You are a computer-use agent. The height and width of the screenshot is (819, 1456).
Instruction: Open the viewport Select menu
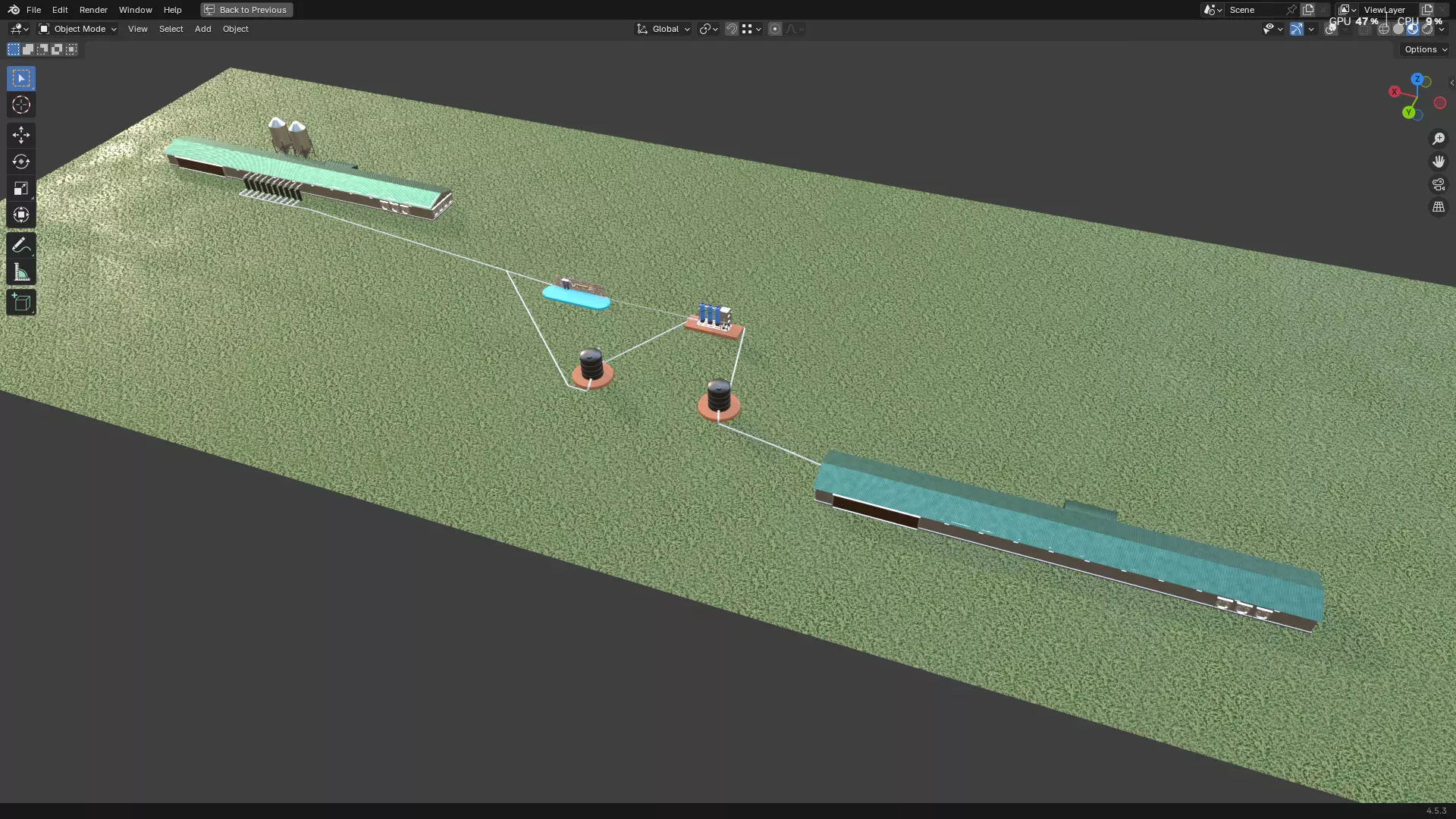[171, 29]
